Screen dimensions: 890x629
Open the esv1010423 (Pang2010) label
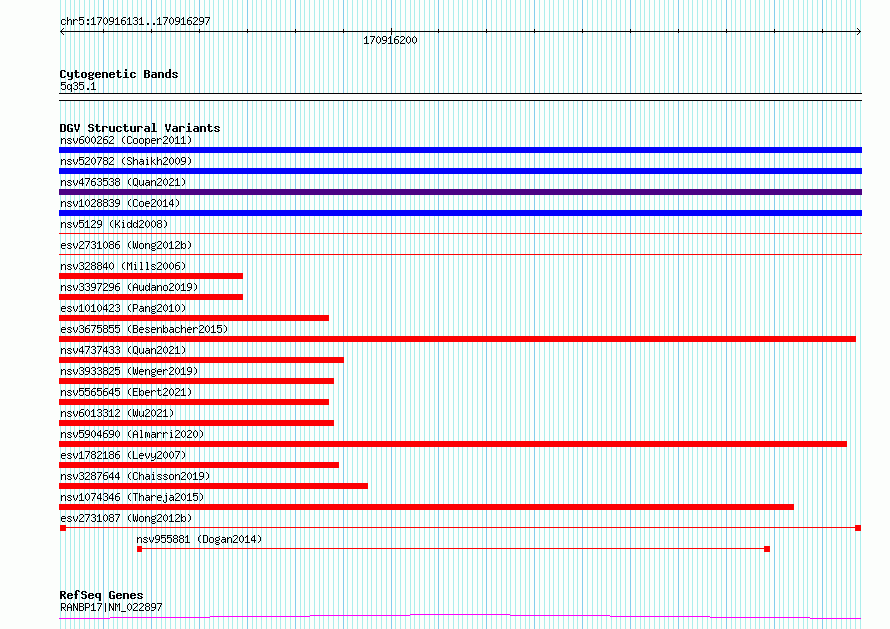point(123,308)
